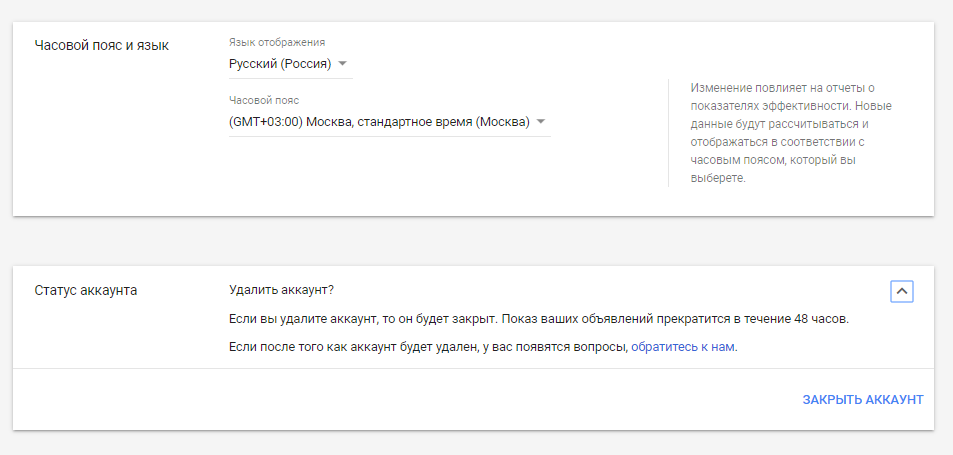Viewport: 953px width, 455px height.
Task: Click the small Часовой пояс field label
Action: pos(263,100)
